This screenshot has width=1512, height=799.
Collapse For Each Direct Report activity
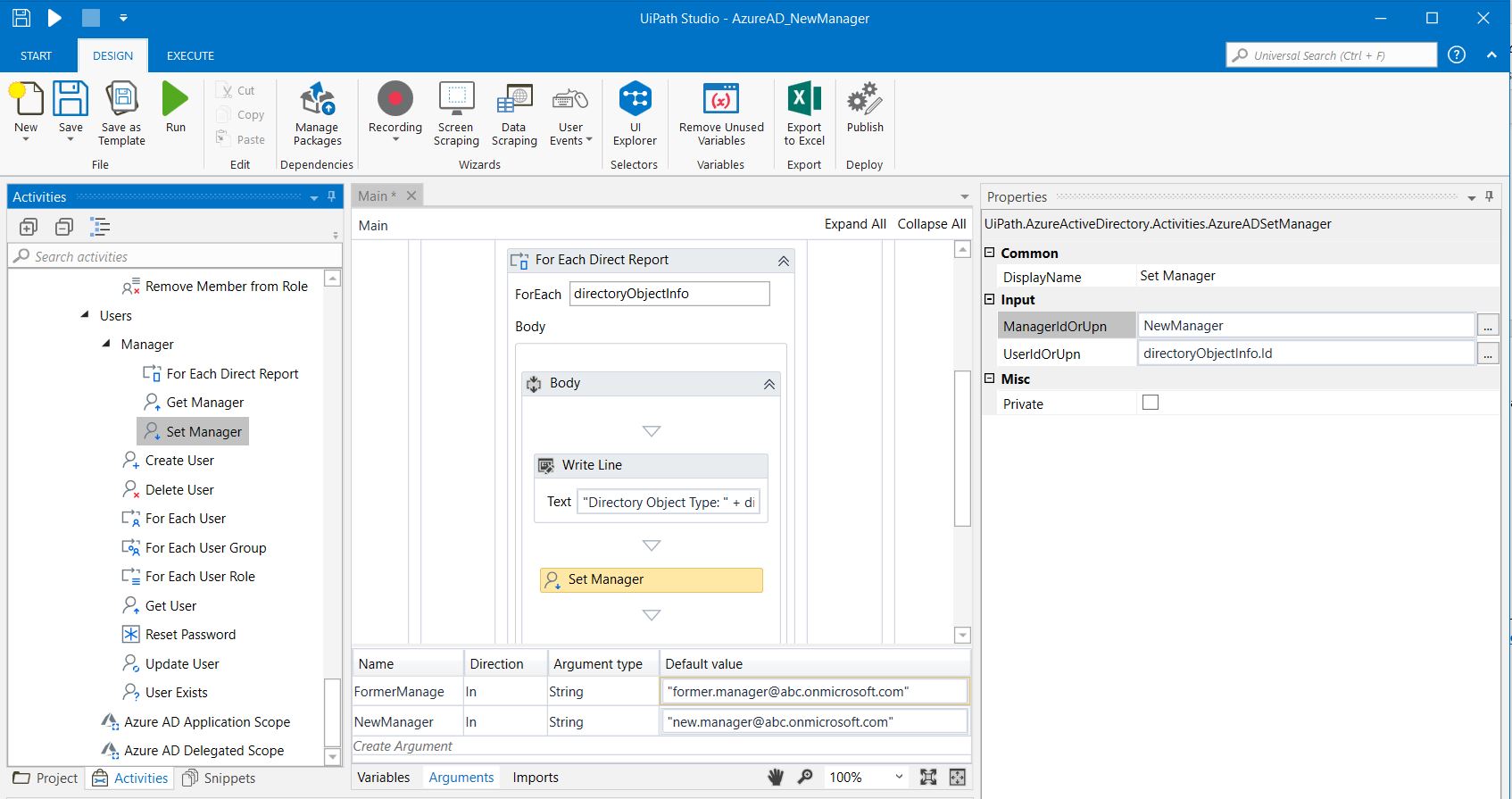[x=783, y=261]
